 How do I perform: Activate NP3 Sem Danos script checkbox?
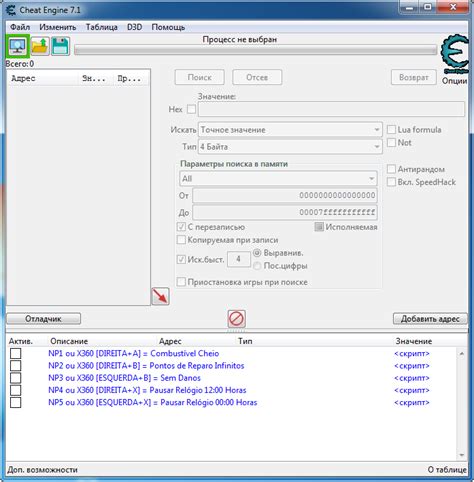click(x=15, y=378)
